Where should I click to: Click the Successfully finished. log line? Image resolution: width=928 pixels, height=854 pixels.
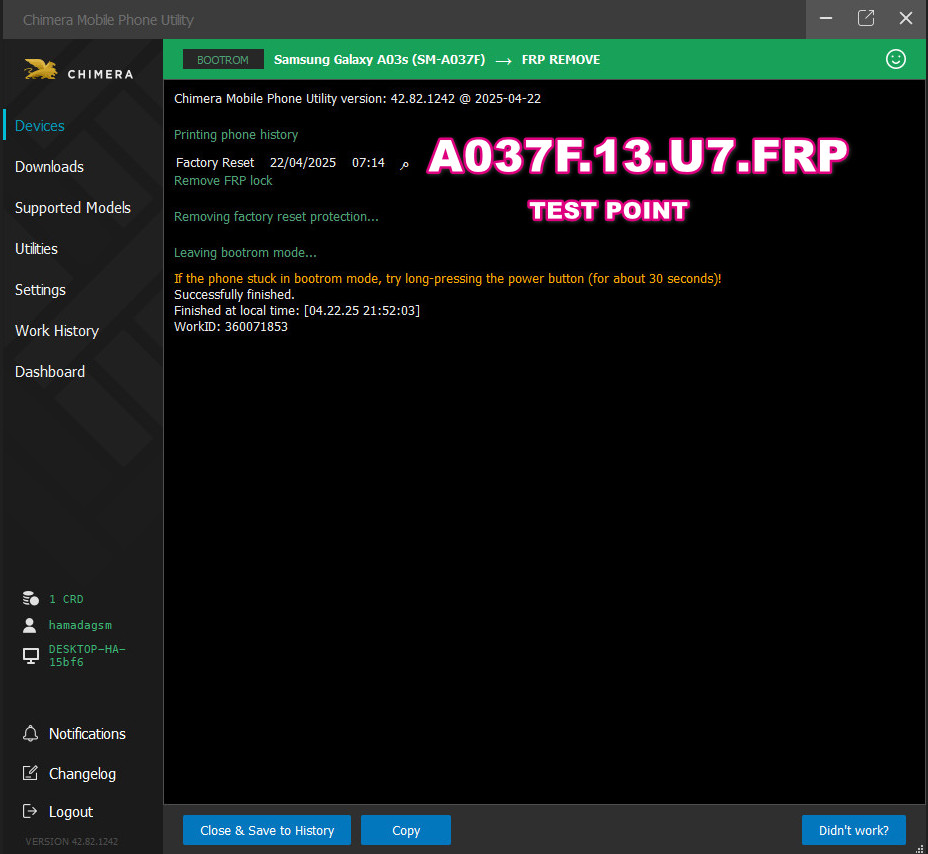point(234,295)
